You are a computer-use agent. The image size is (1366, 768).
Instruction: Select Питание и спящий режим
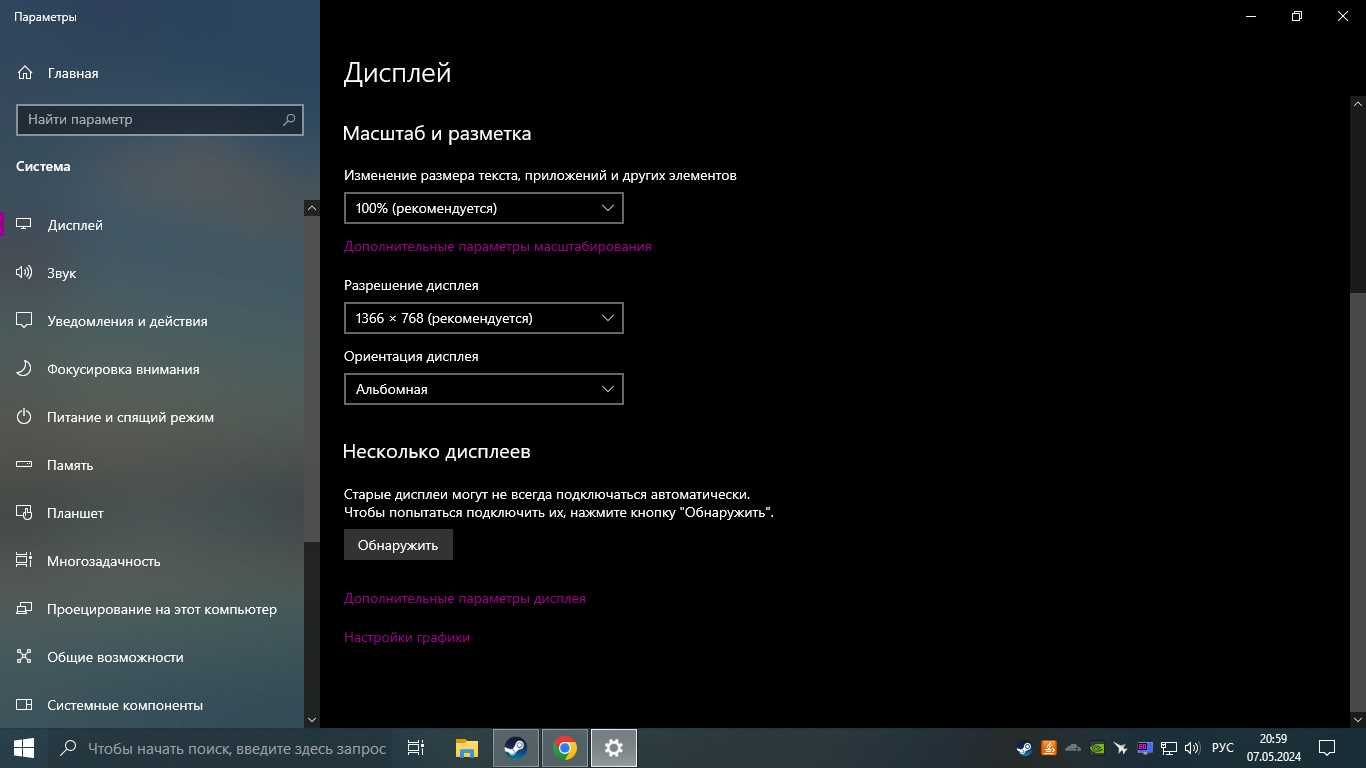pyautogui.click(x=130, y=417)
